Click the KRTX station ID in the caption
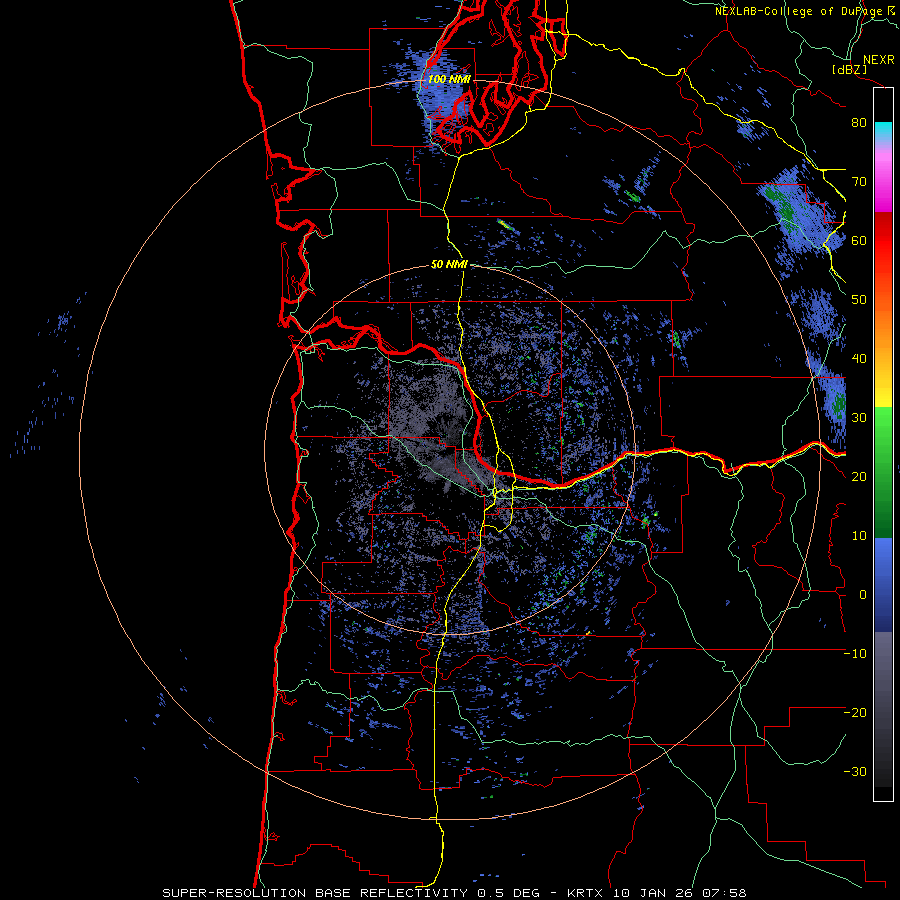The width and height of the screenshot is (900, 900). [x=586, y=893]
